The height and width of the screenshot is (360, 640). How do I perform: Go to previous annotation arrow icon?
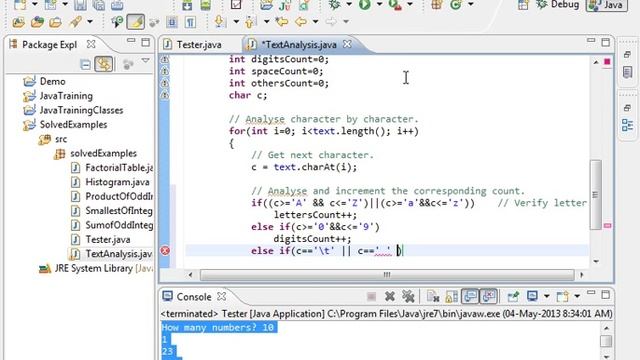[x=251, y=22]
